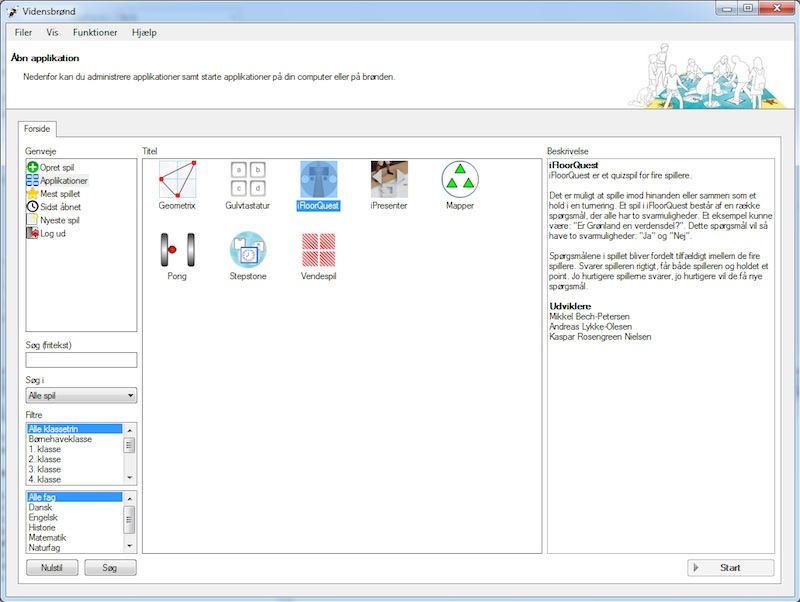
Task: Select the Gulvtastatur keyboard icon
Action: point(248,180)
